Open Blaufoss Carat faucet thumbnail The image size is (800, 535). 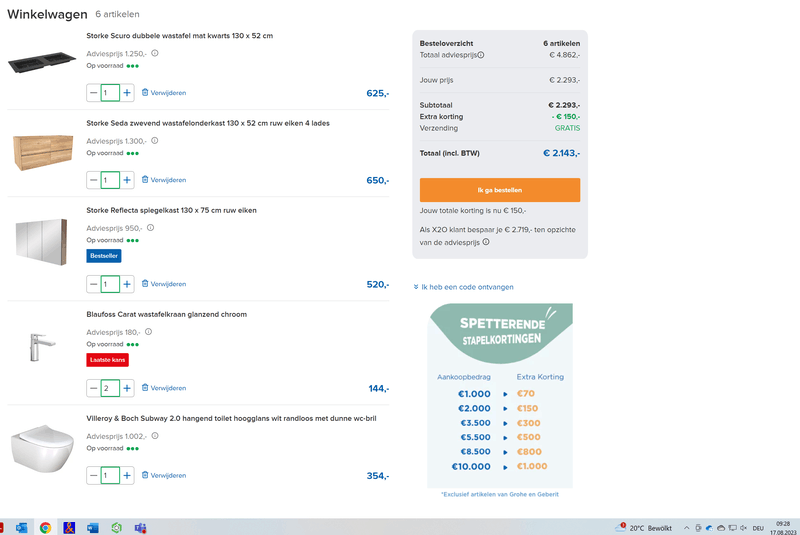[42, 346]
